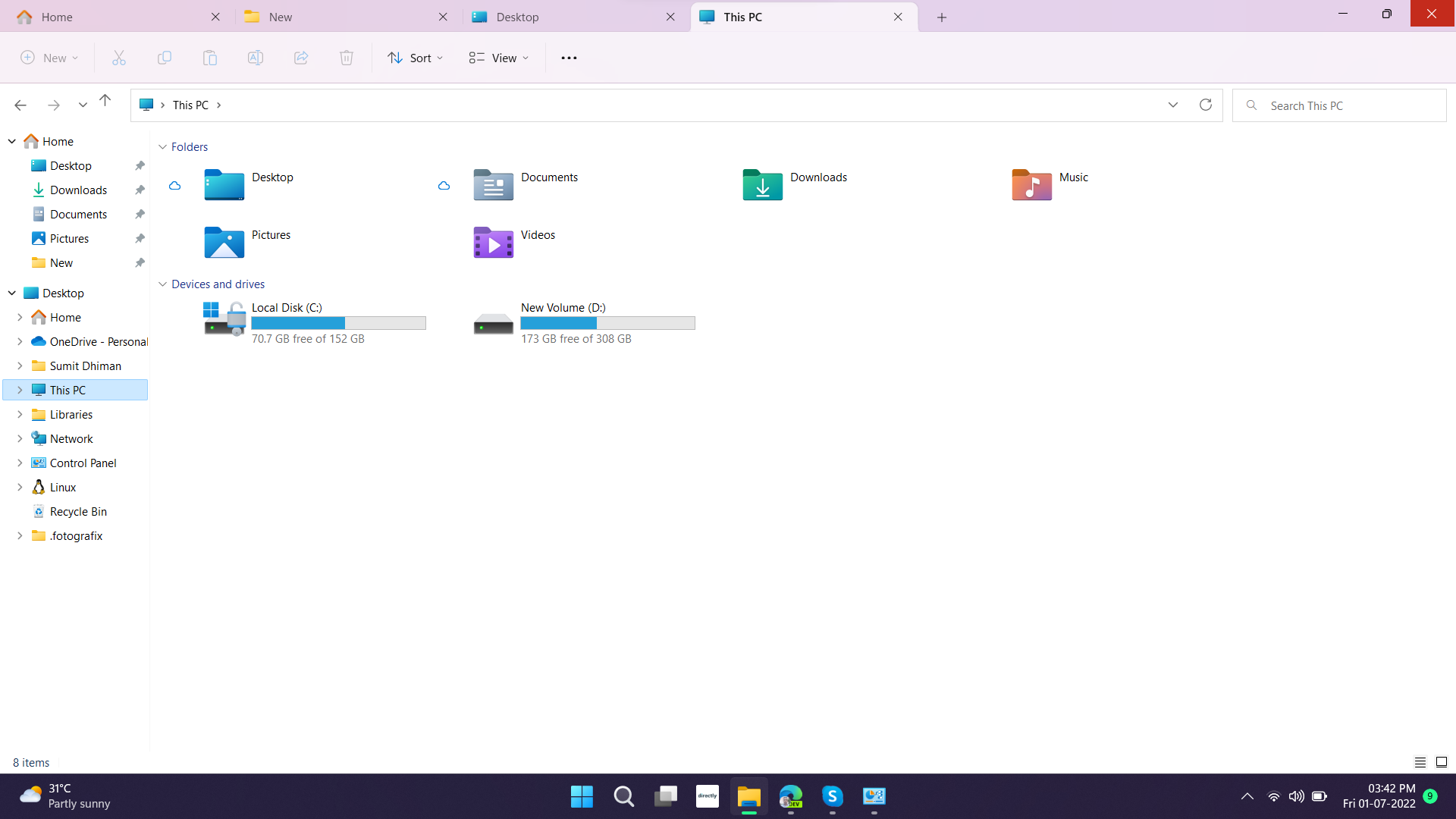
Task: Share using the Share toolbar icon
Action: click(300, 57)
